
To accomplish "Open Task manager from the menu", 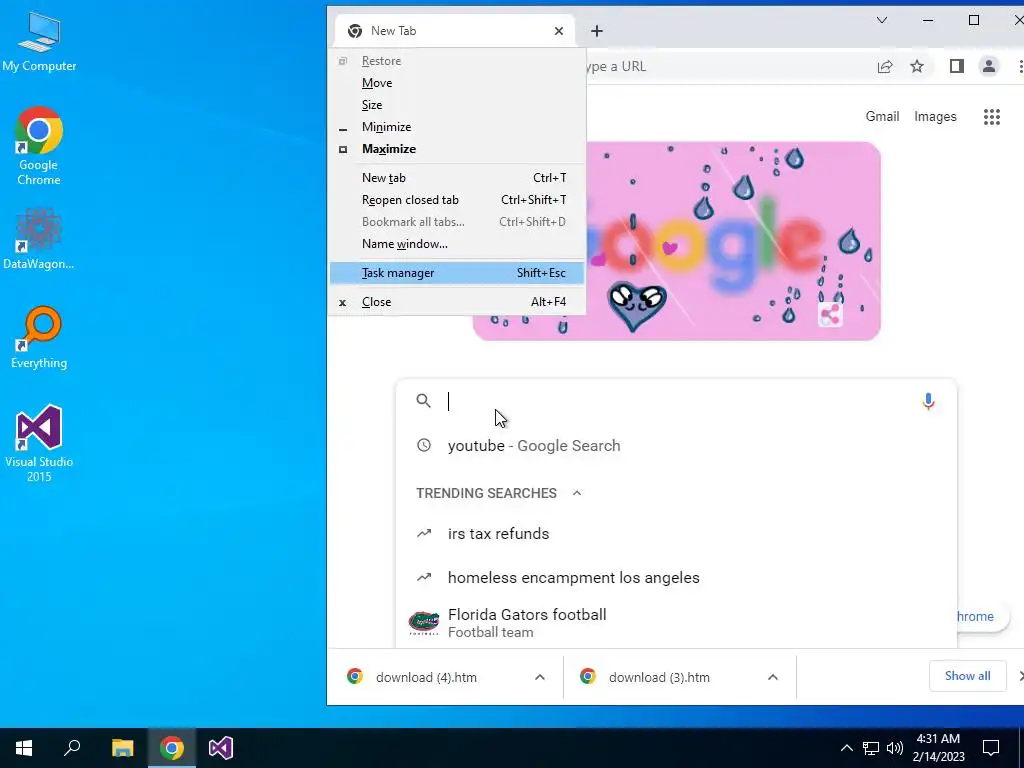I will pyautogui.click(x=456, y=273).
